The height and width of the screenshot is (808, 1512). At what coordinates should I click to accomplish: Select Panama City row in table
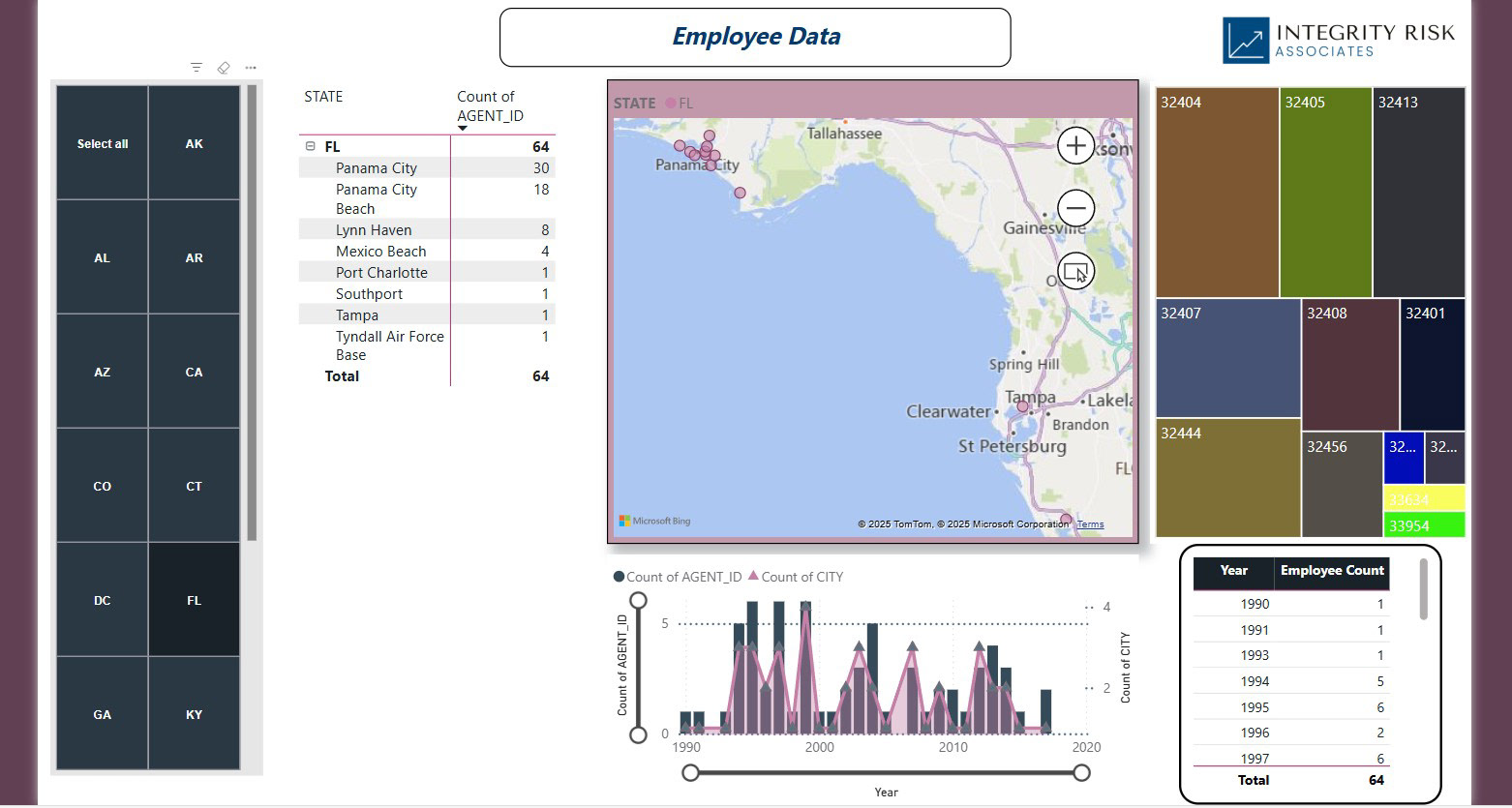(x=426, y=168)
